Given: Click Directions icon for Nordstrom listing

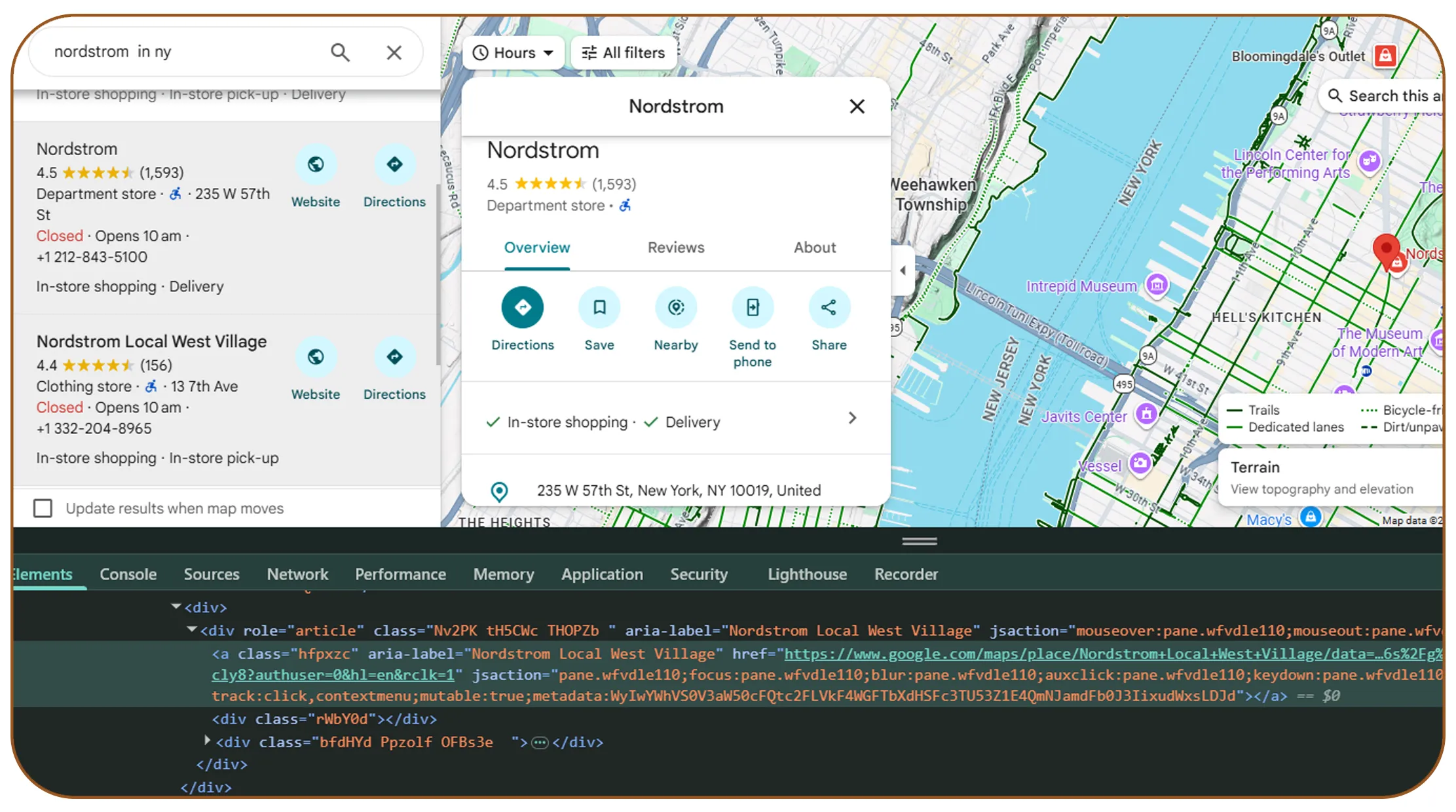Looking at the screenshot, I should (394, 164).
